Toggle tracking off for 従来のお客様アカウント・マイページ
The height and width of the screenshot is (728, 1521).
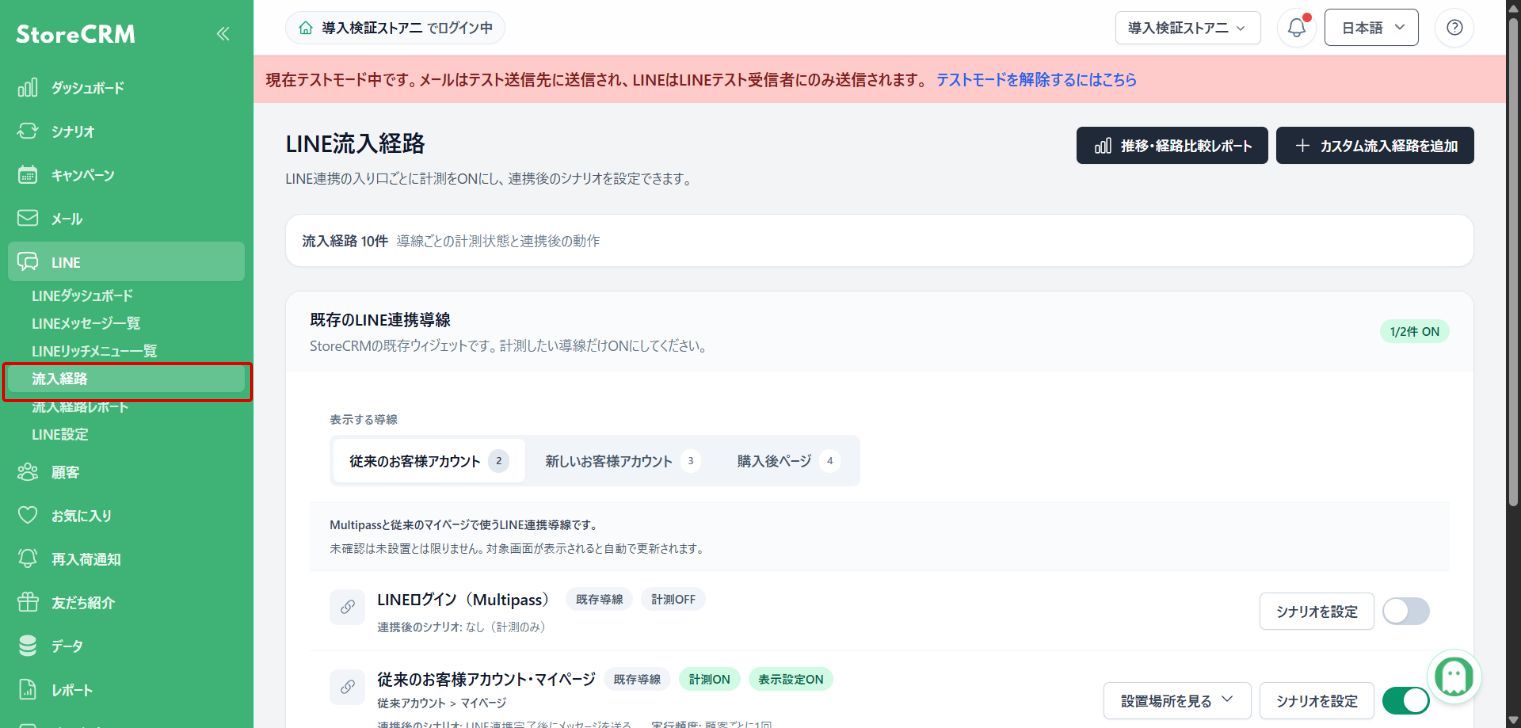tap(1406, 701)
